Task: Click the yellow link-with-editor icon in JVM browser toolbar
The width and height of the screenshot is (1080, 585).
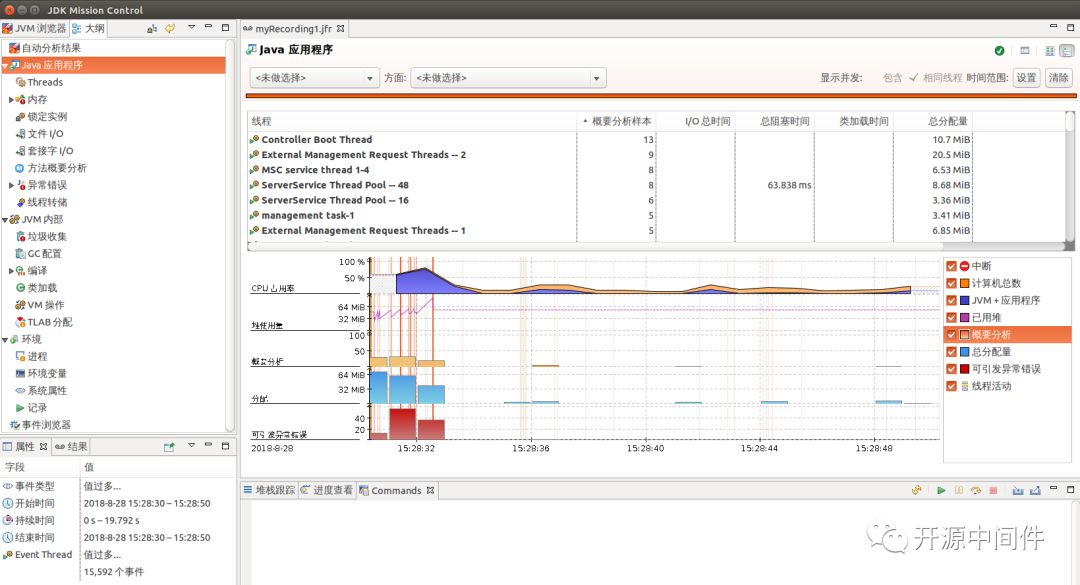Action: click(169, 28)
